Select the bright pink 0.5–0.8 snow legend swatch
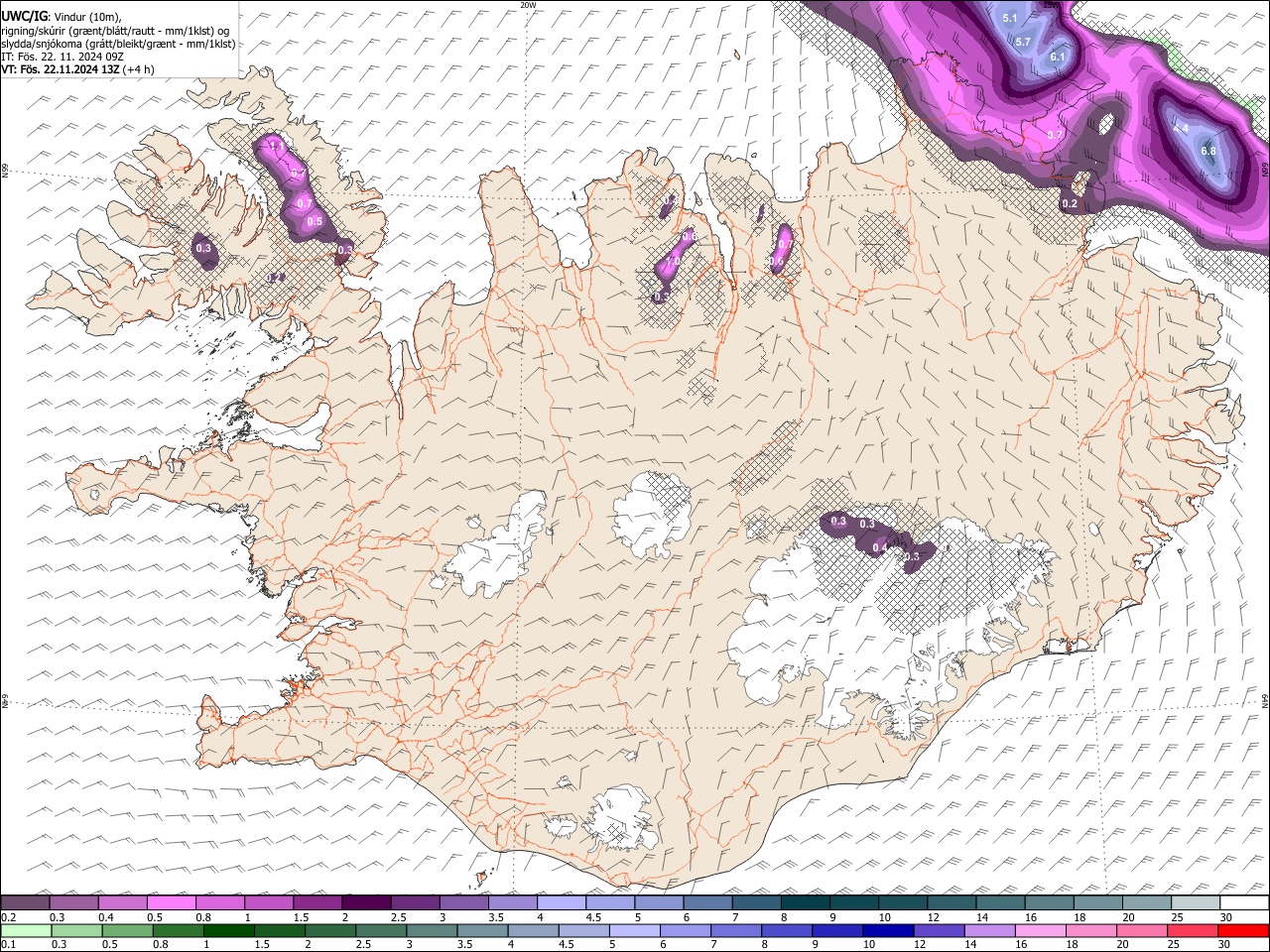Screen dimensions: 1270x952 171,902
